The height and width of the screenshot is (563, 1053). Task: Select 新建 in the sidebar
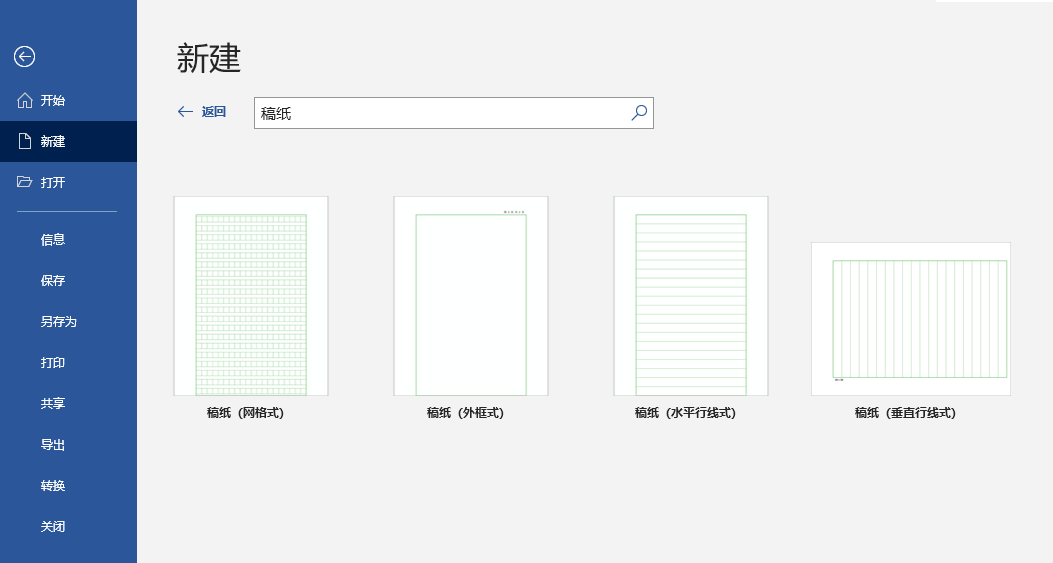pyautogui.click(x=68, y=141)
